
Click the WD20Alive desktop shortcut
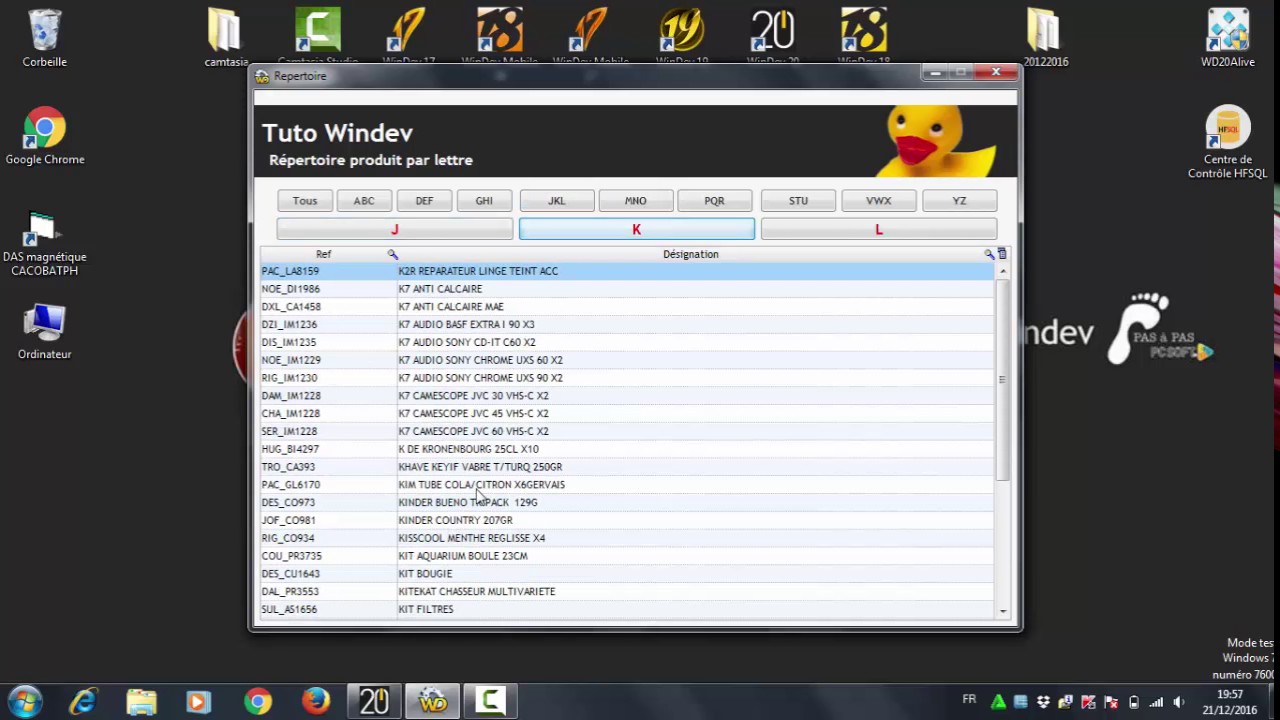1228,38
